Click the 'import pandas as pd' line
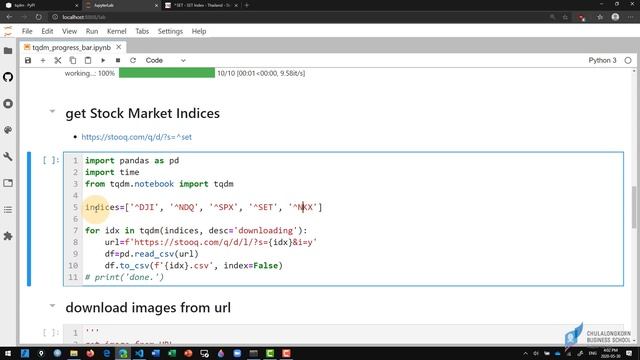This screenshot has height=360, width=640. click(132, 160)
